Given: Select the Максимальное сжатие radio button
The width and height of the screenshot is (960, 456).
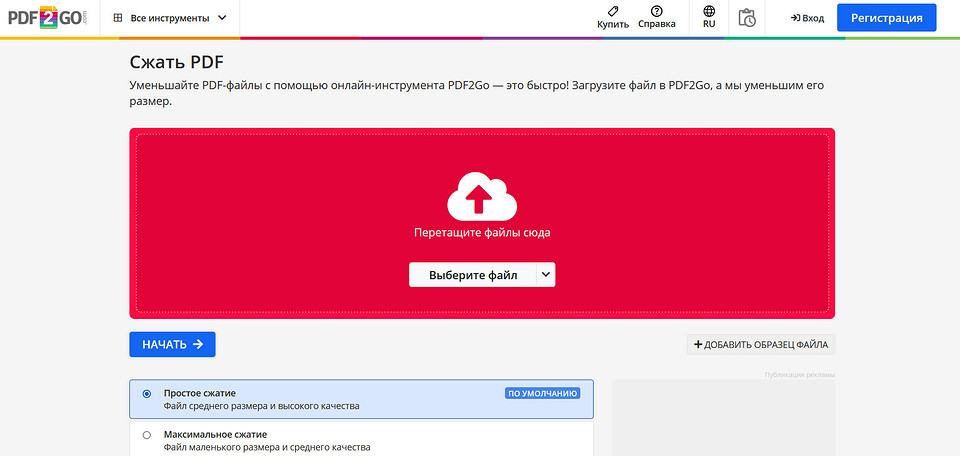Looking at the screenshot, I should coord(146,435).
